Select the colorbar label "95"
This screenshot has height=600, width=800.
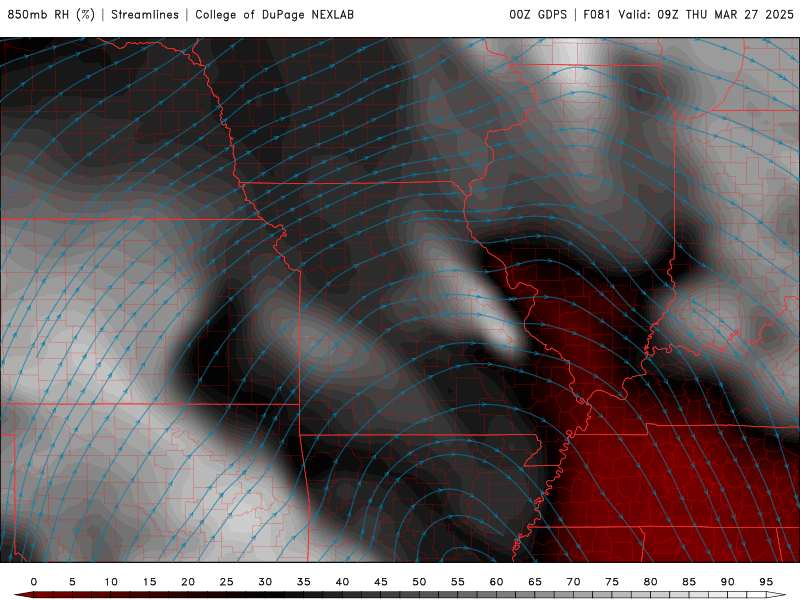[766, 582]
